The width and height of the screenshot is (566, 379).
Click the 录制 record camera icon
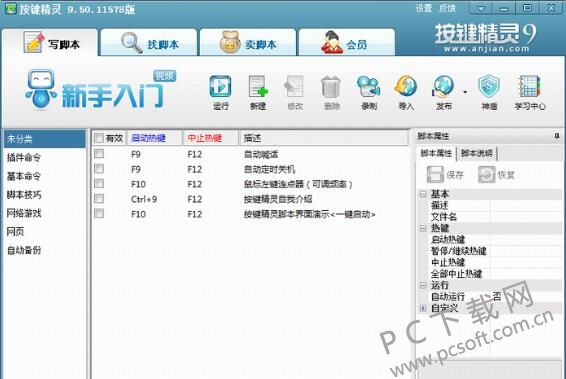[x=369, y=86]
